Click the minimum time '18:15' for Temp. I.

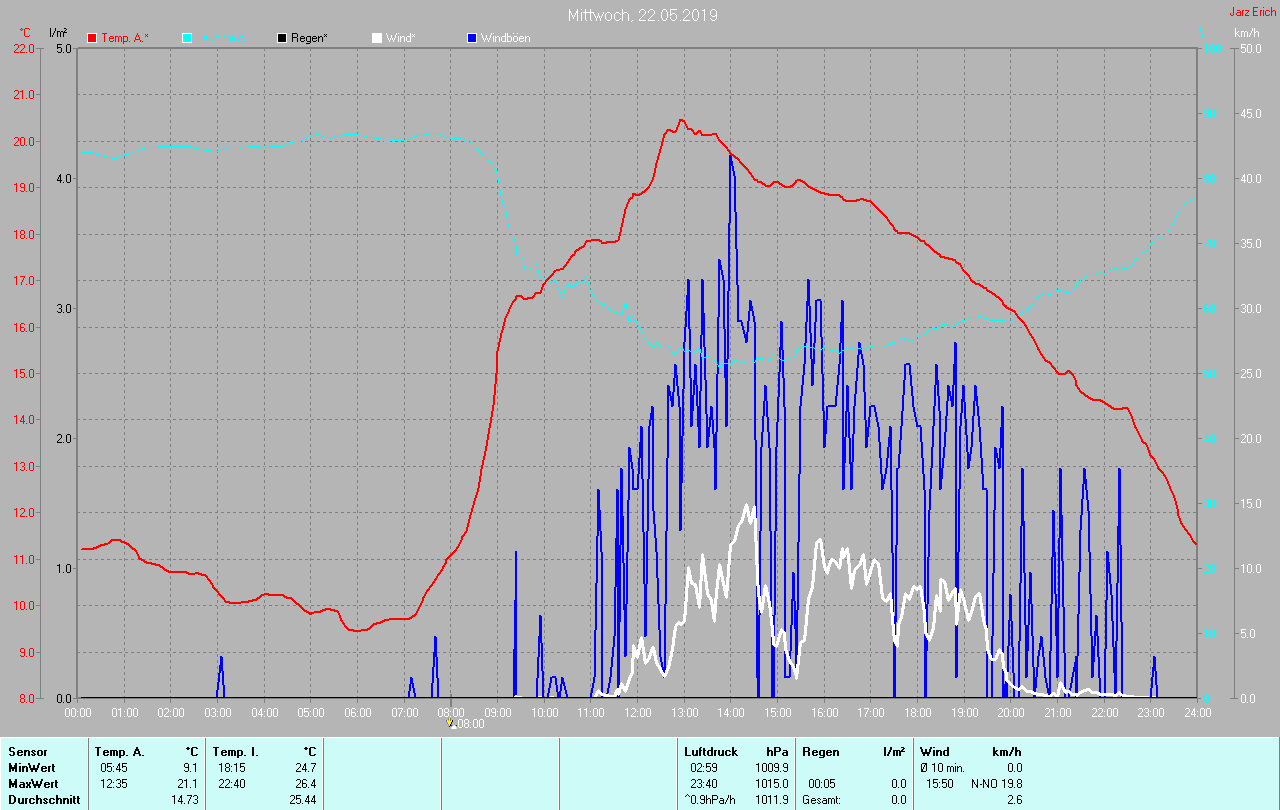[x=232, y=768]
